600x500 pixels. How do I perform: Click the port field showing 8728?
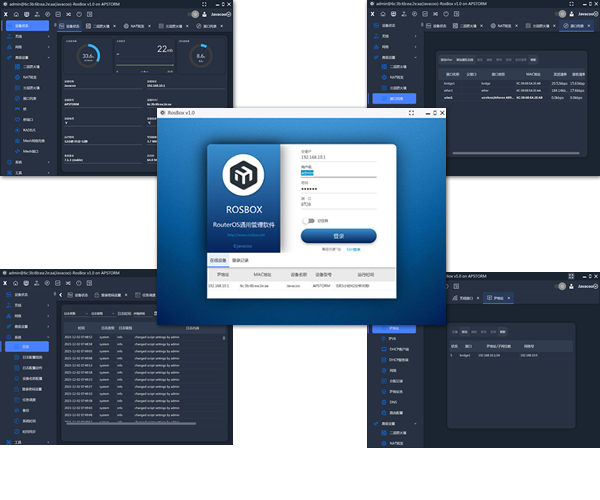(338, 204)
